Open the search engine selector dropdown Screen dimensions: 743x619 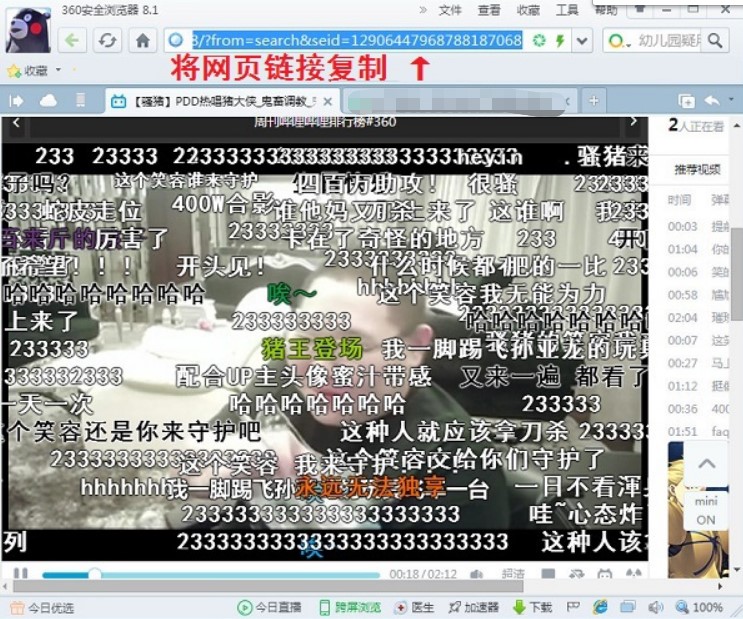(x=619, y=41)
